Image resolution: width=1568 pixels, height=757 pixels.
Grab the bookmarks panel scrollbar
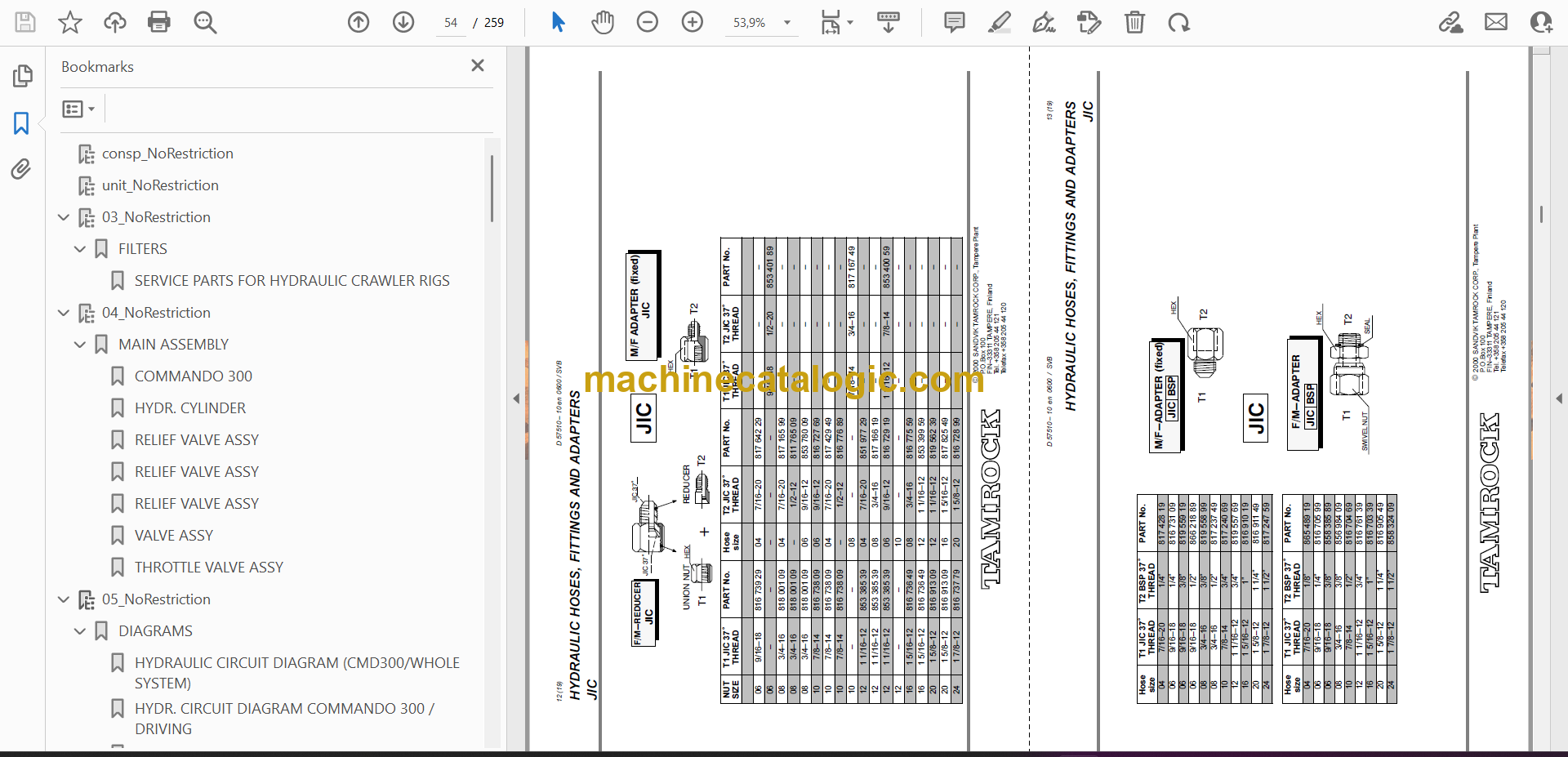(x=492, y=189)
